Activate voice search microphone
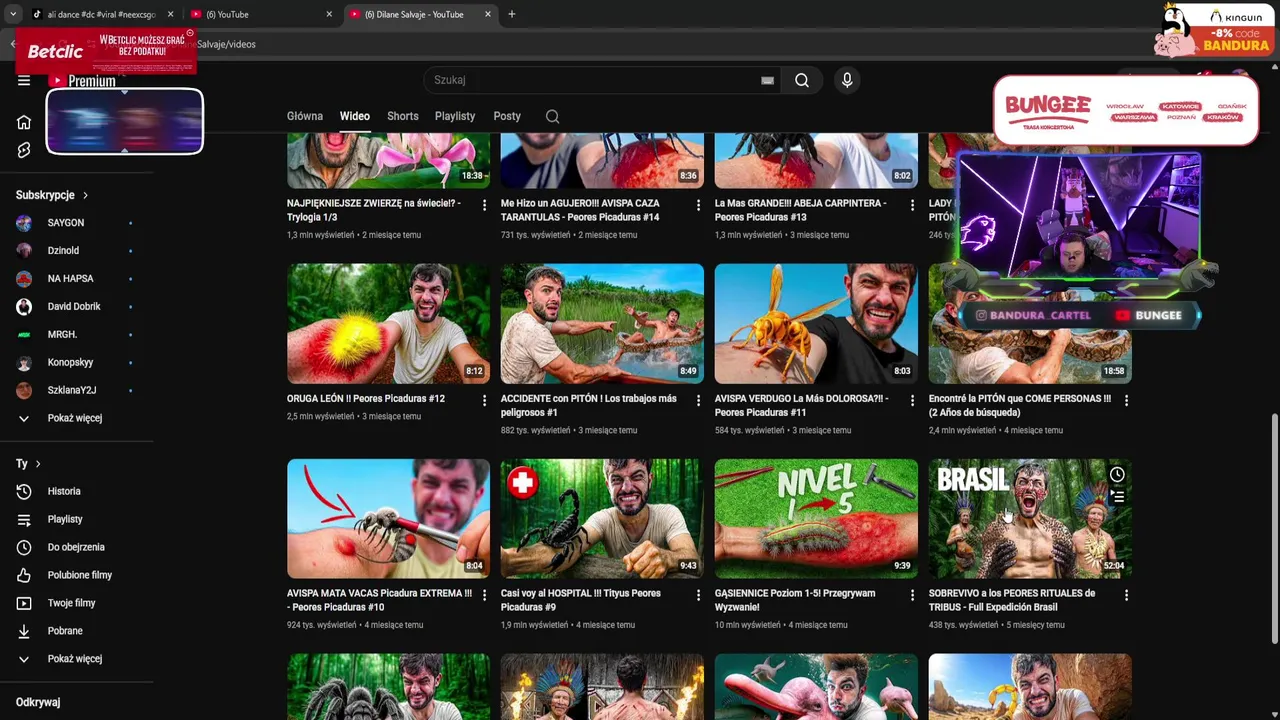 847,81
